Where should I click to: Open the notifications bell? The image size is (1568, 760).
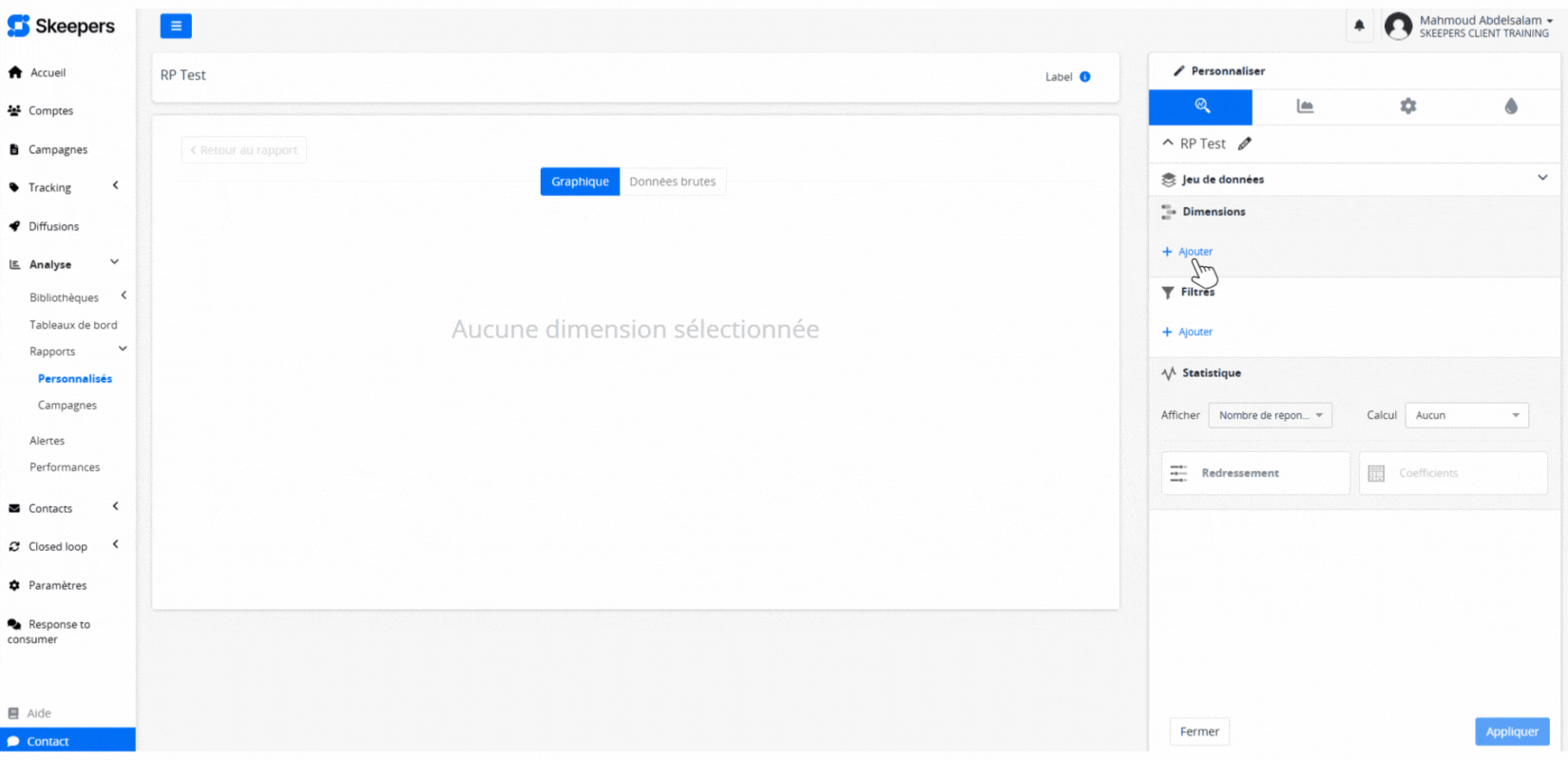[x=1359, y=26]
